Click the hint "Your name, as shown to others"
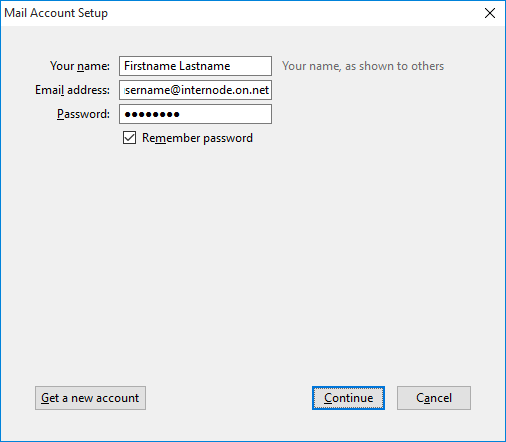Screen dimensions: 506x442 click(x=363, y=66)
